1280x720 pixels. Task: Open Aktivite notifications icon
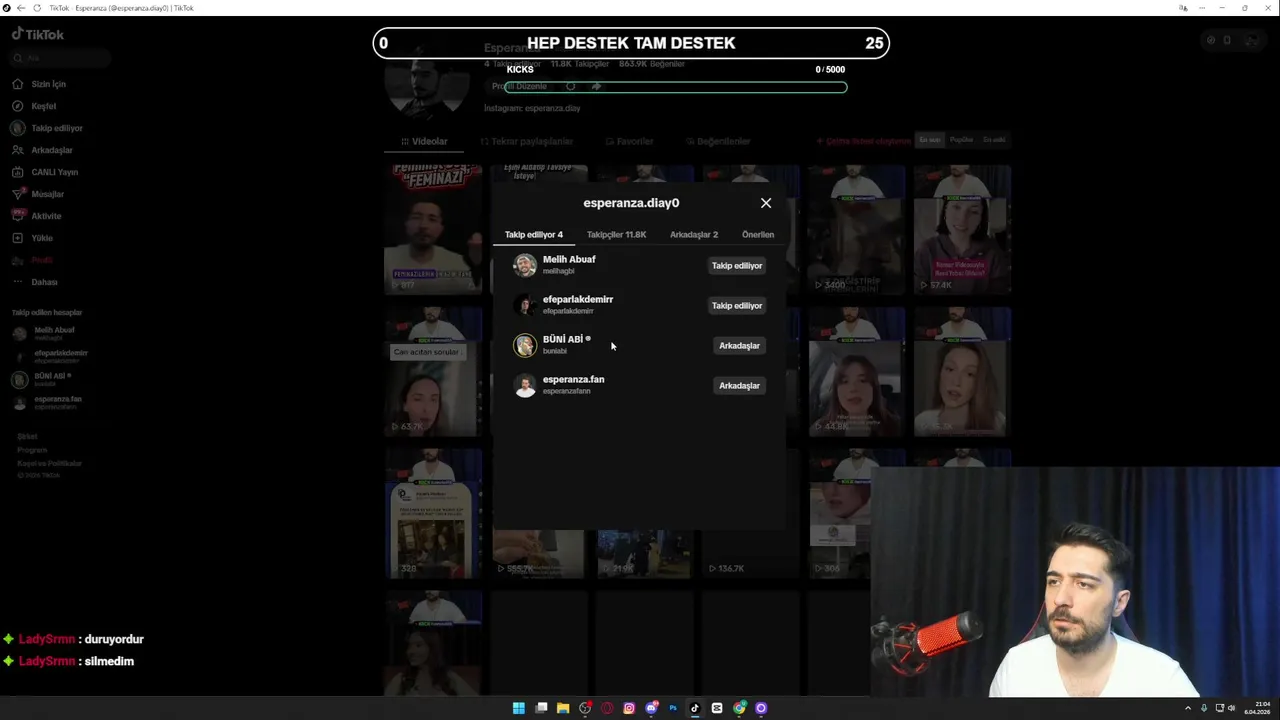click(18, 216)
